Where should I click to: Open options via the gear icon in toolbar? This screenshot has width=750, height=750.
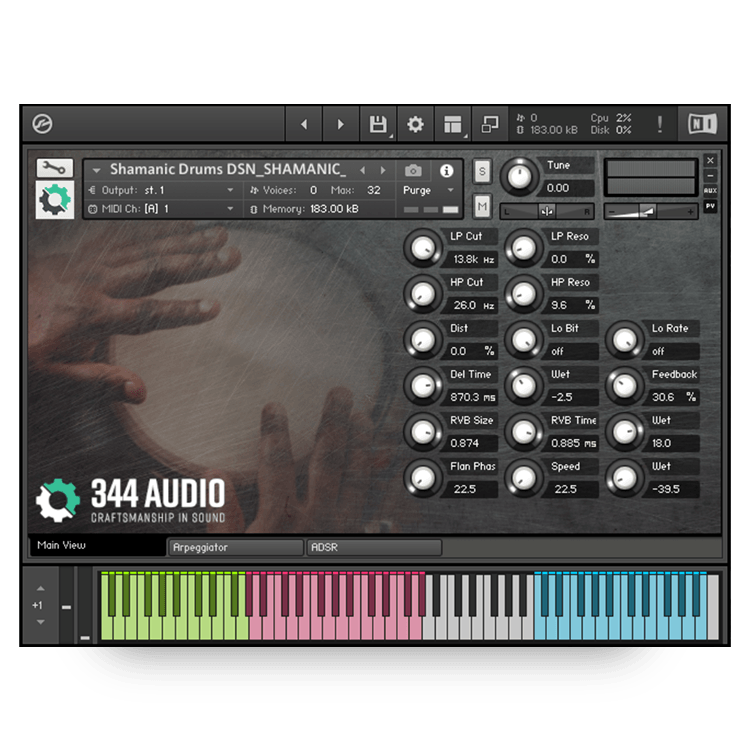click(415, 124)
